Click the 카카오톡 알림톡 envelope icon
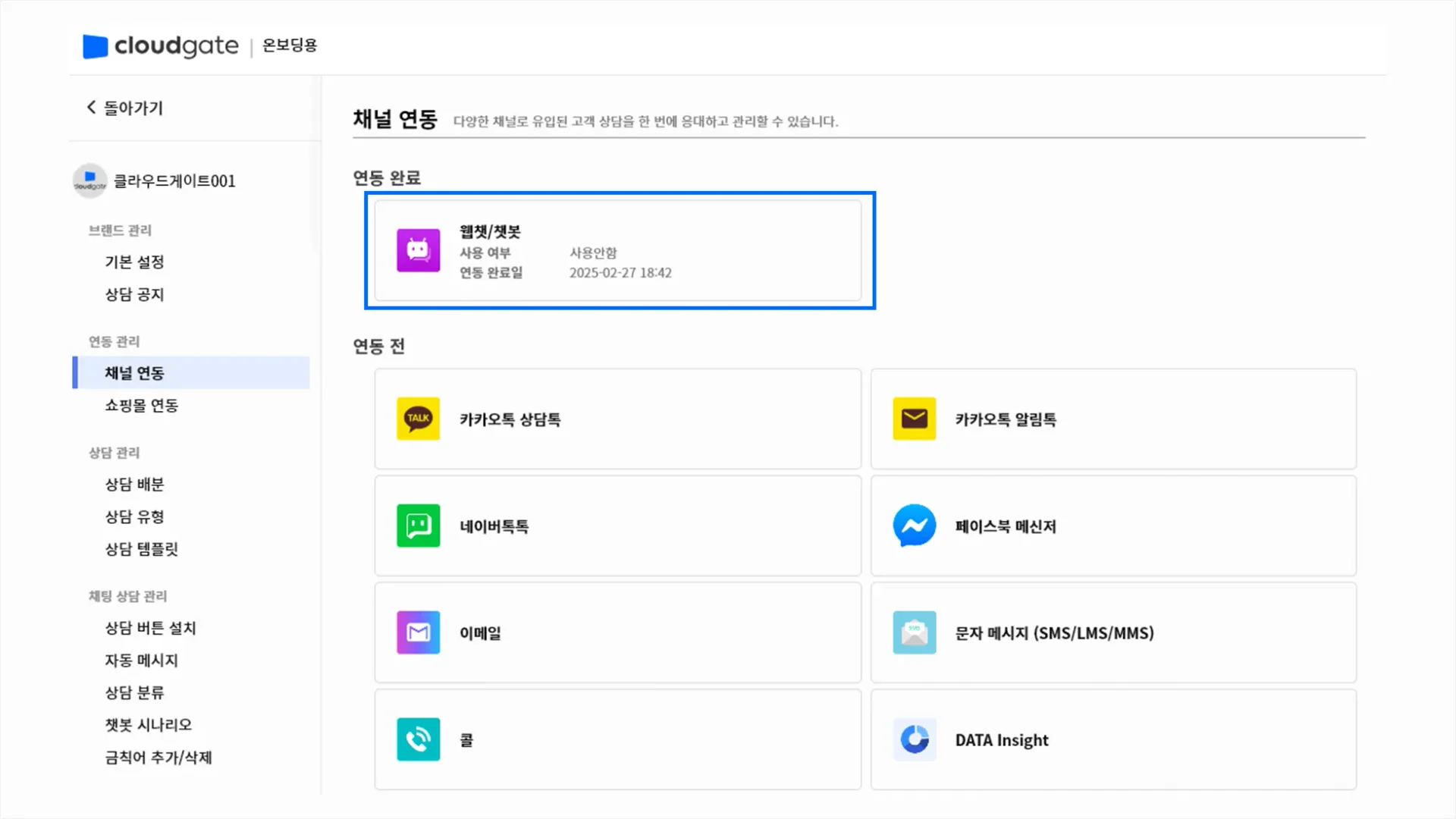 pyautogui.click(x=914, y=419)
